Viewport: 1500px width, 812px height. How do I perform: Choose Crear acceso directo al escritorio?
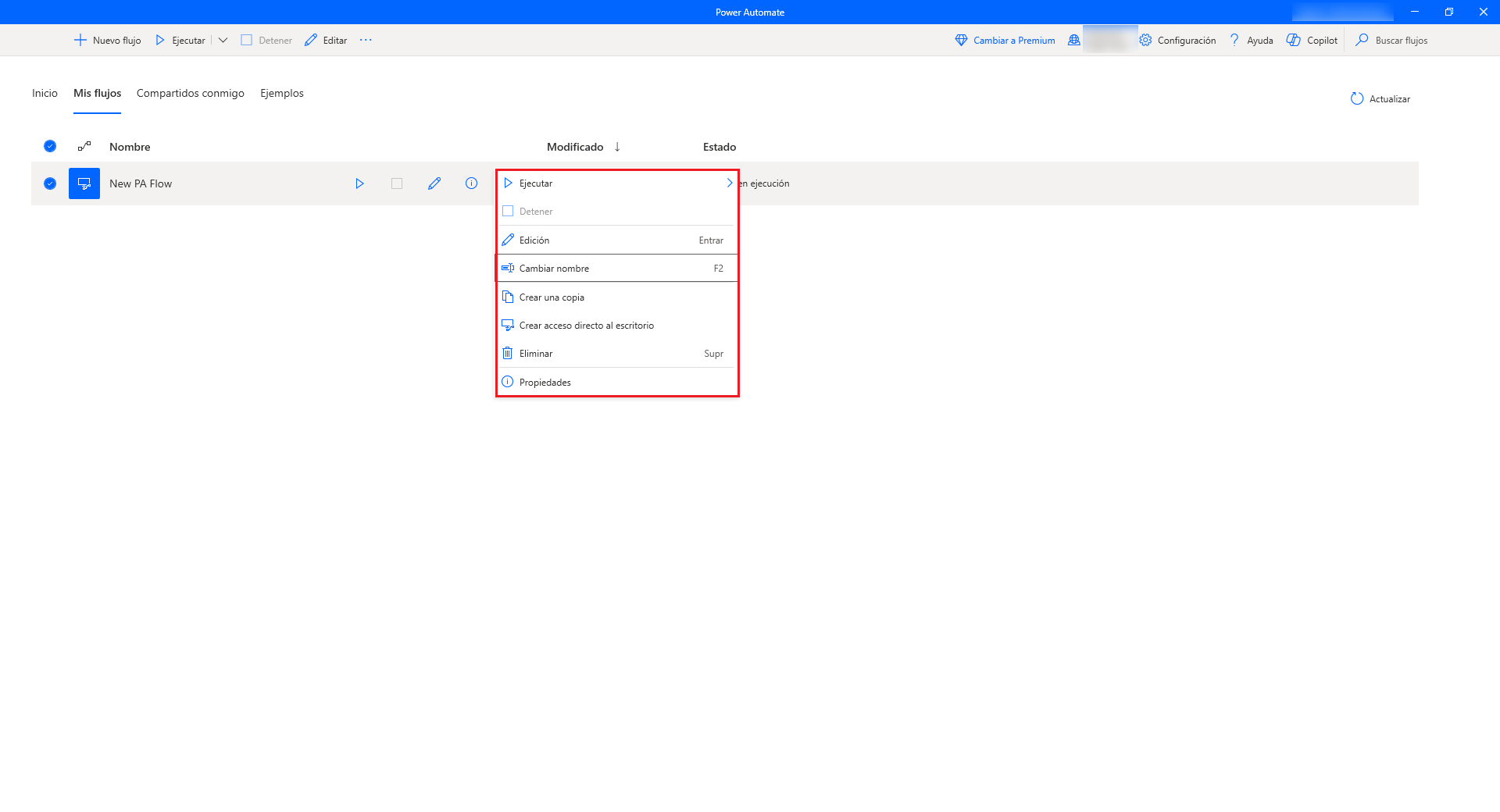617,326
